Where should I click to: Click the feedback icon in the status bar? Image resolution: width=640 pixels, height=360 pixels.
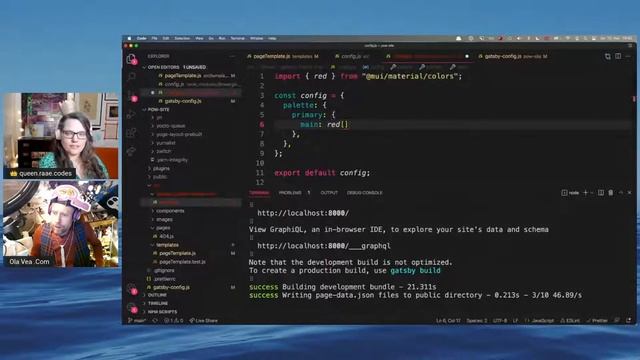(617, 320)
